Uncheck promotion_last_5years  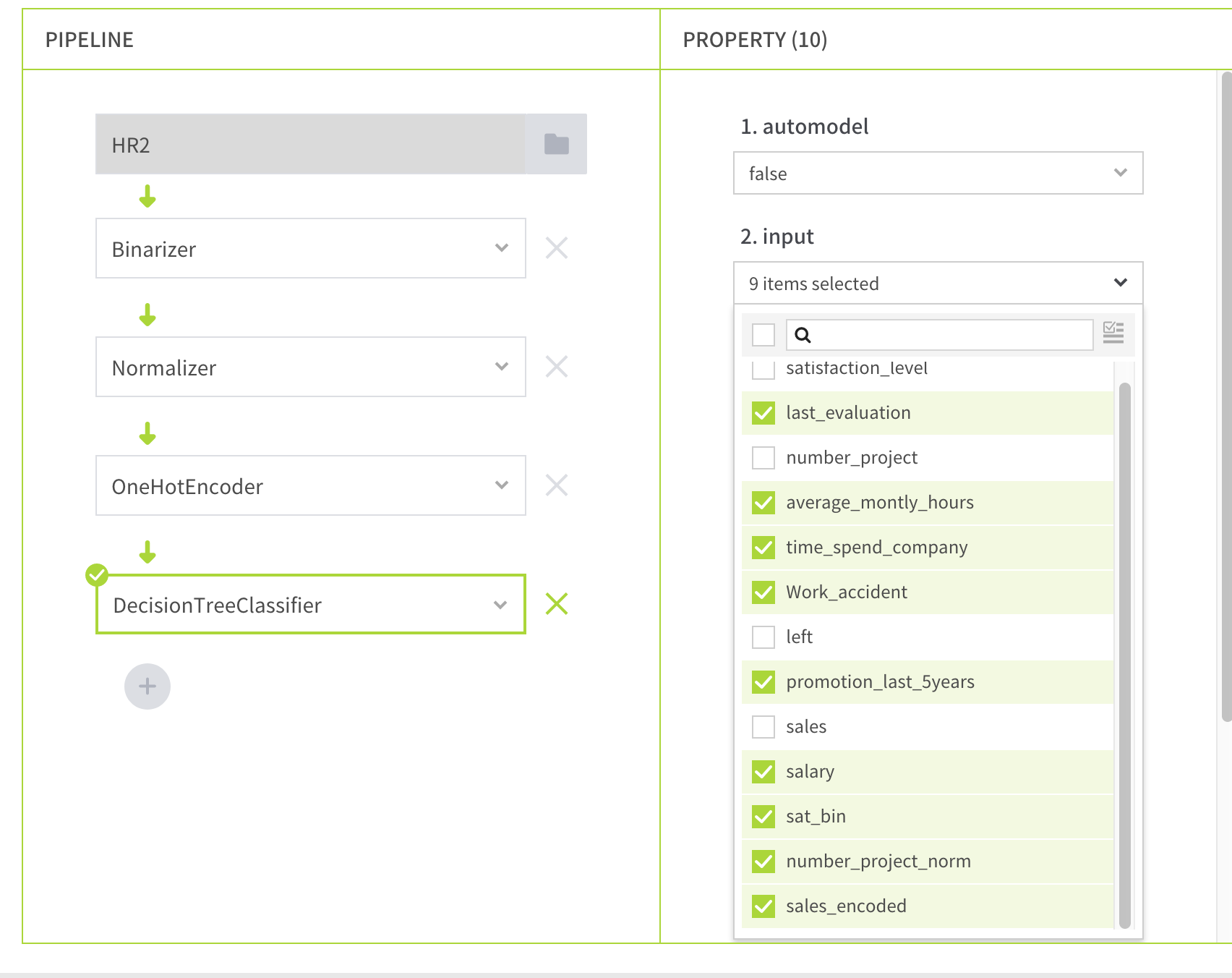click(763, 682)
